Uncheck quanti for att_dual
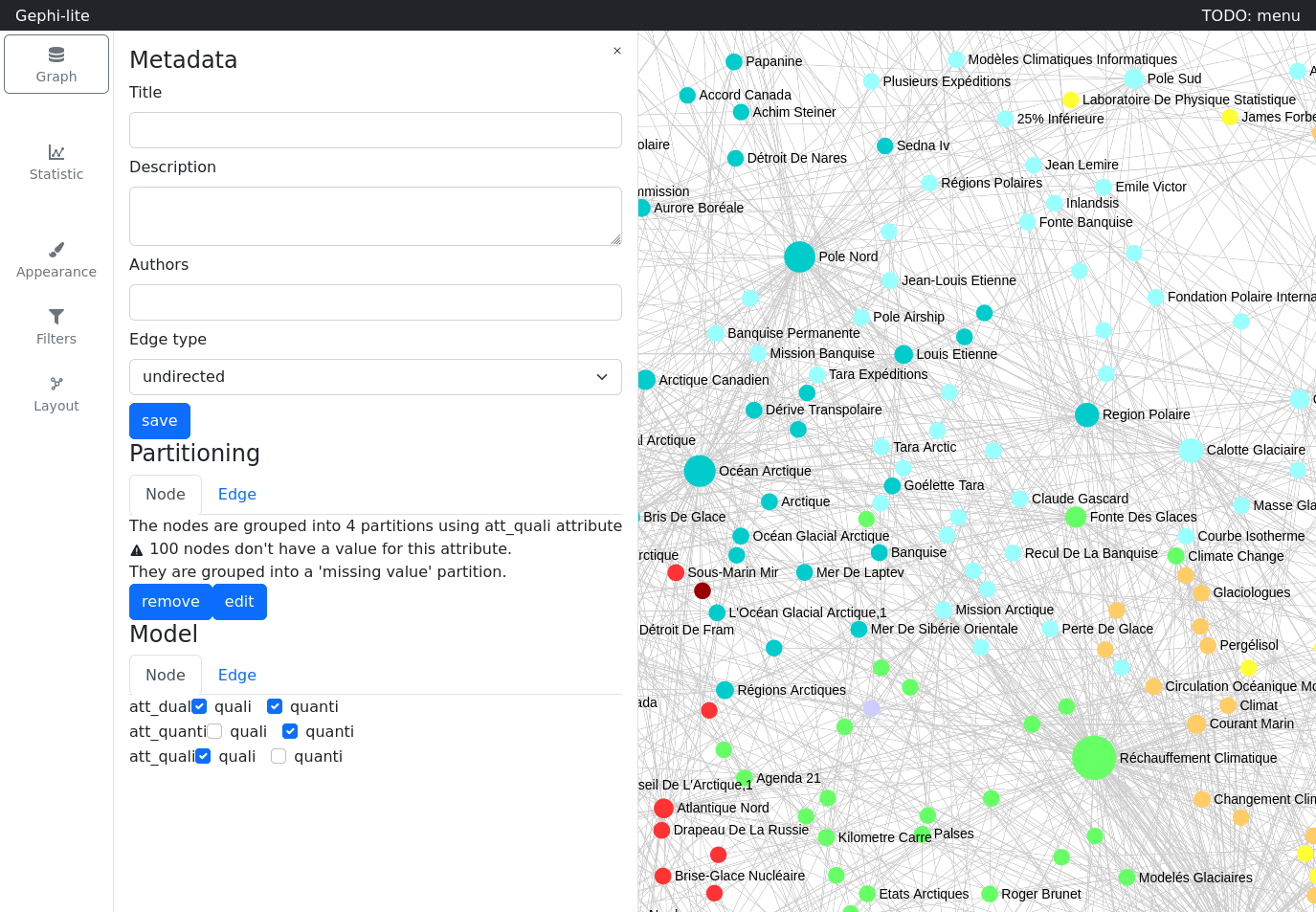The image size is (1316, 912). click(x=275, y=706)
